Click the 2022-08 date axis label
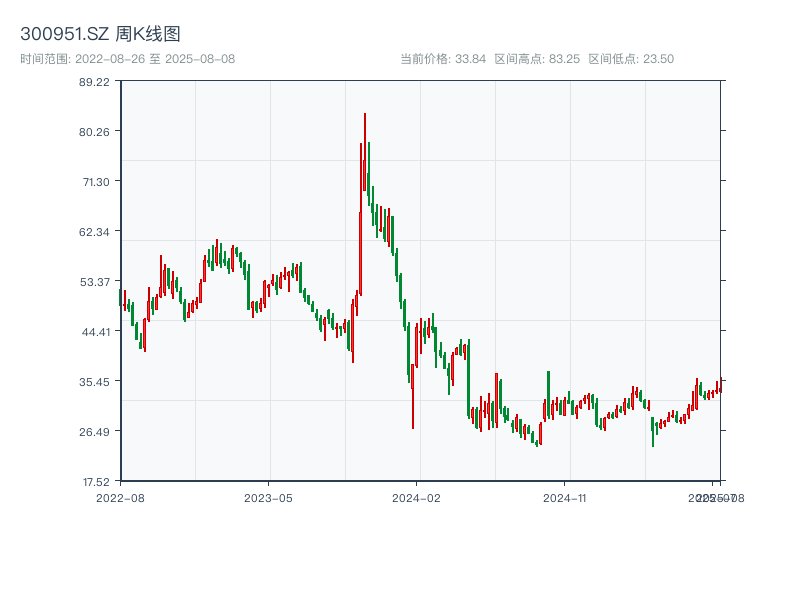This screenshot has height=600, width=800. point(120,497)
